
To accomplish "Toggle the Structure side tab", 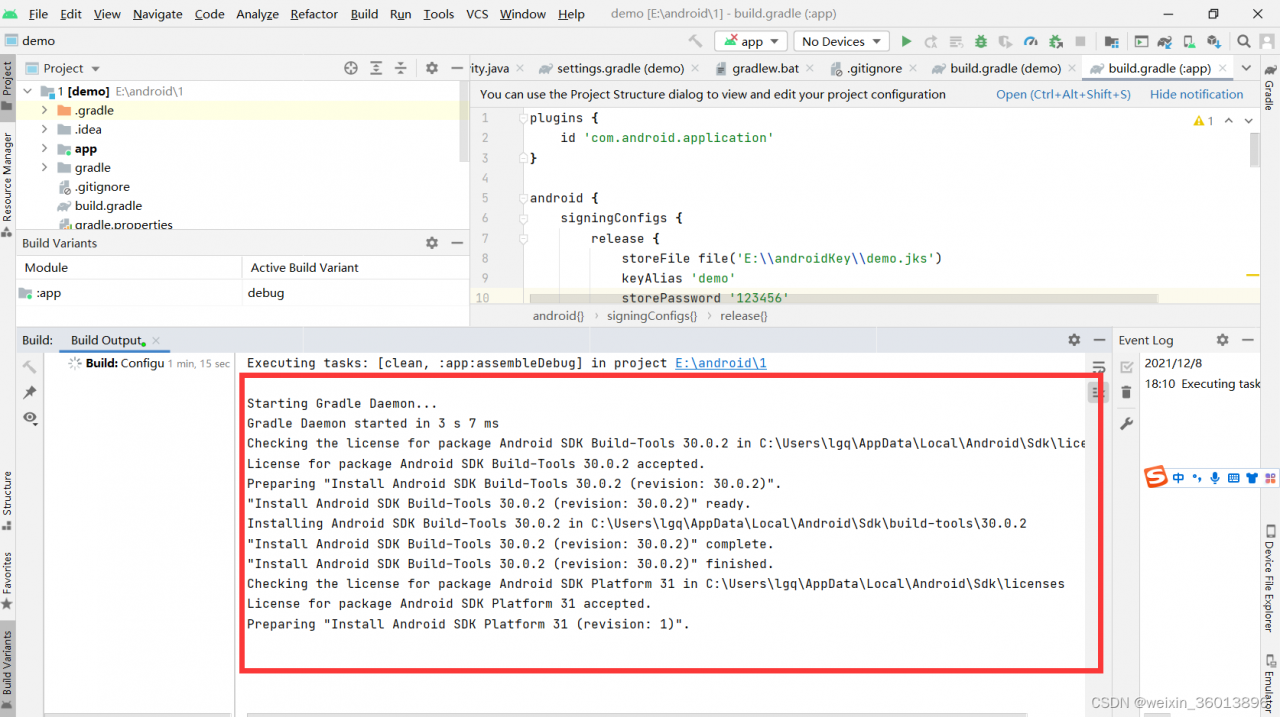I will pos(8,500).
